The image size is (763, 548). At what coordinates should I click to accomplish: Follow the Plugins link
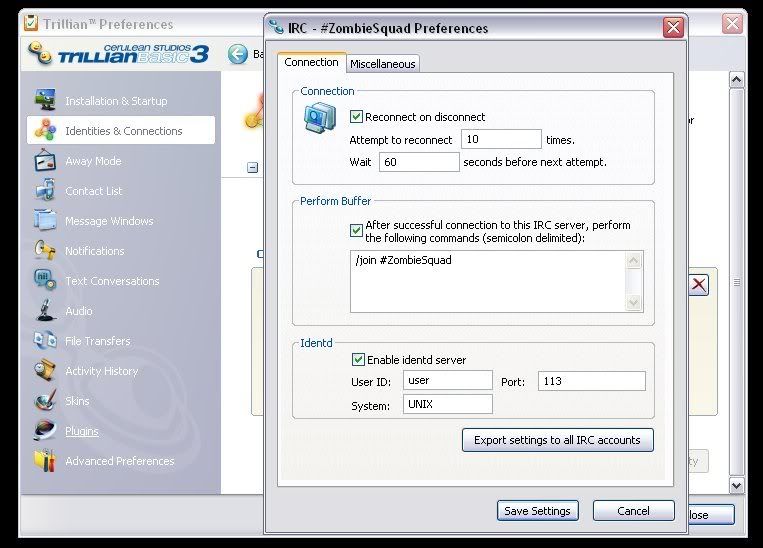[82, 431]
